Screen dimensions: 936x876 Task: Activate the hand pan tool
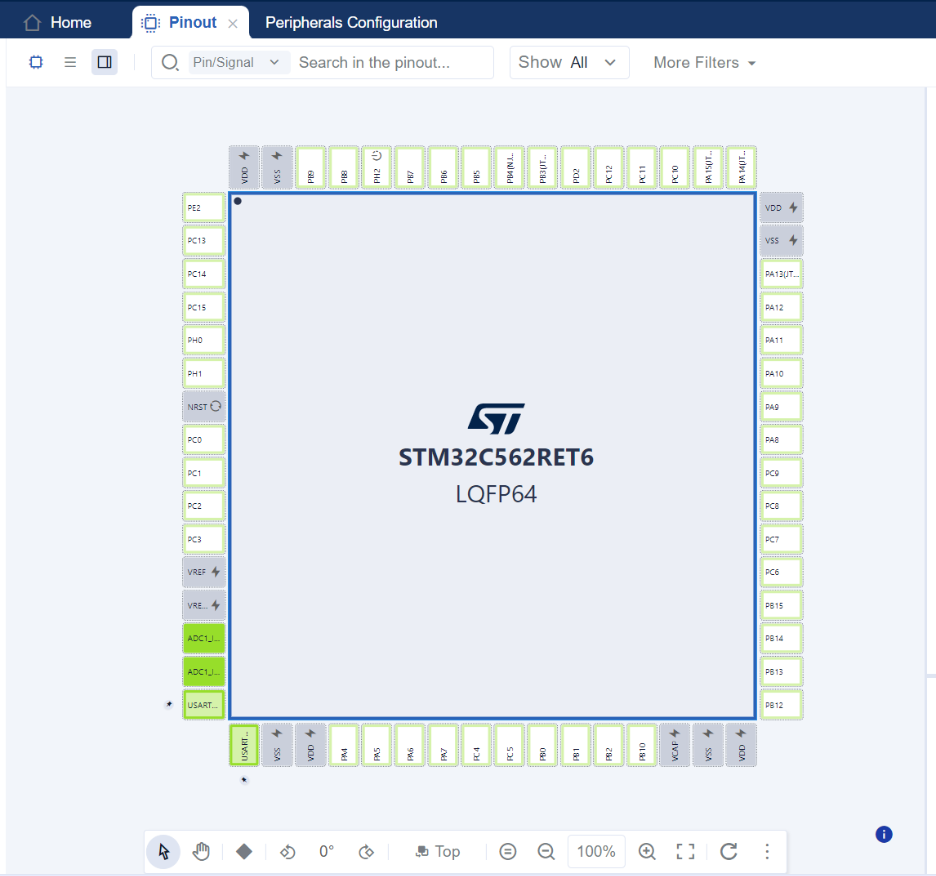(202, 852)
